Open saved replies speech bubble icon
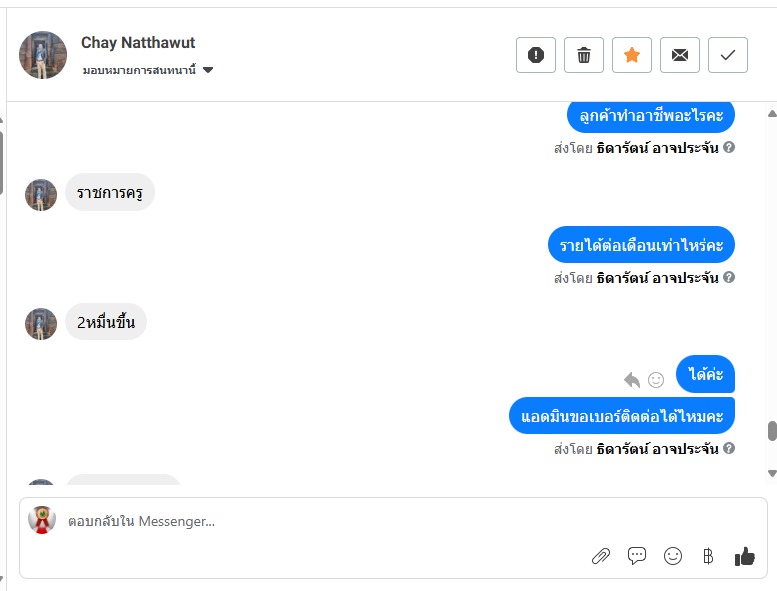Image resolution: width=777 pixels, height=591 pixels. (637, 556)
